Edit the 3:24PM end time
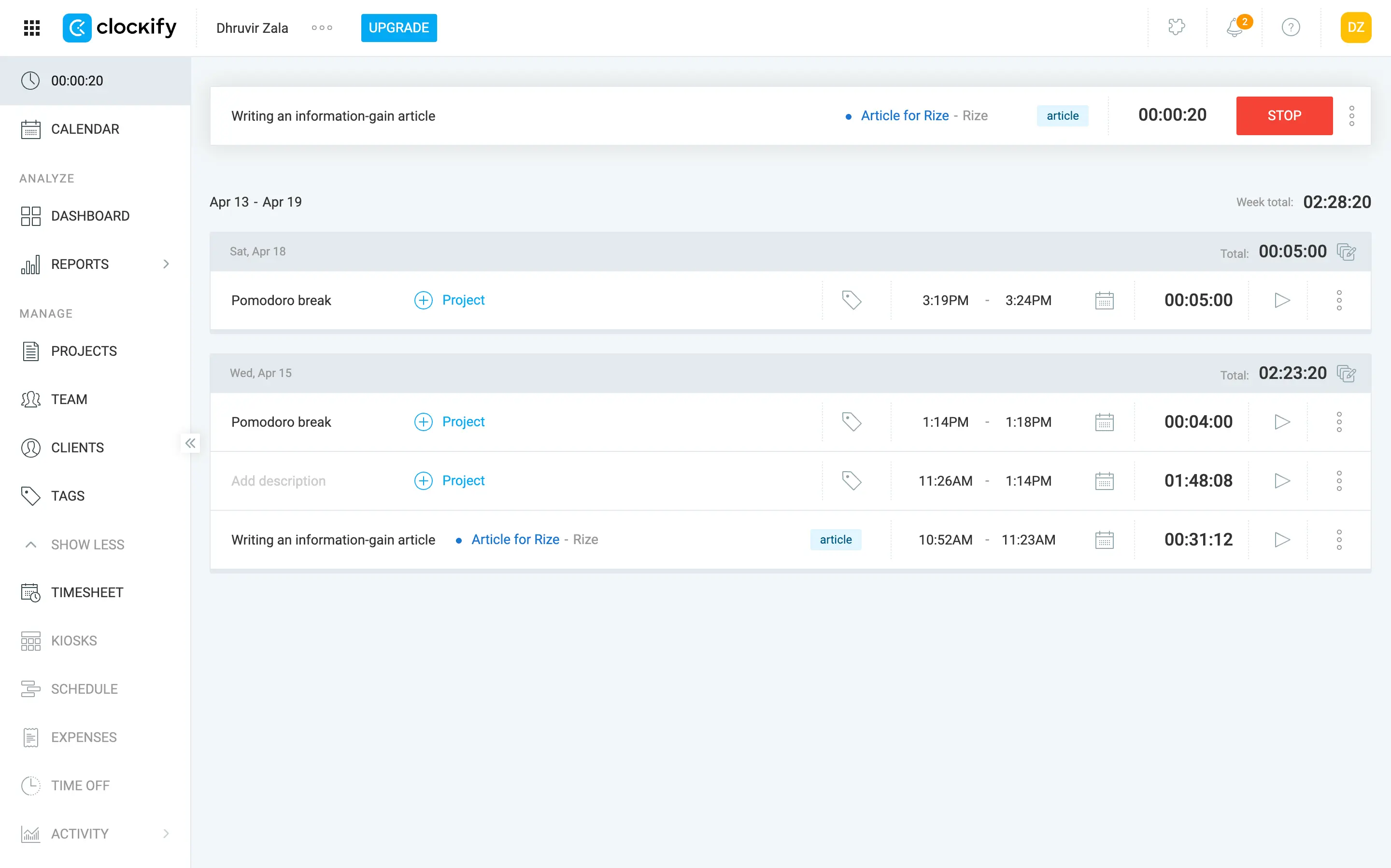1391x868 pixels. point(1028,300)
